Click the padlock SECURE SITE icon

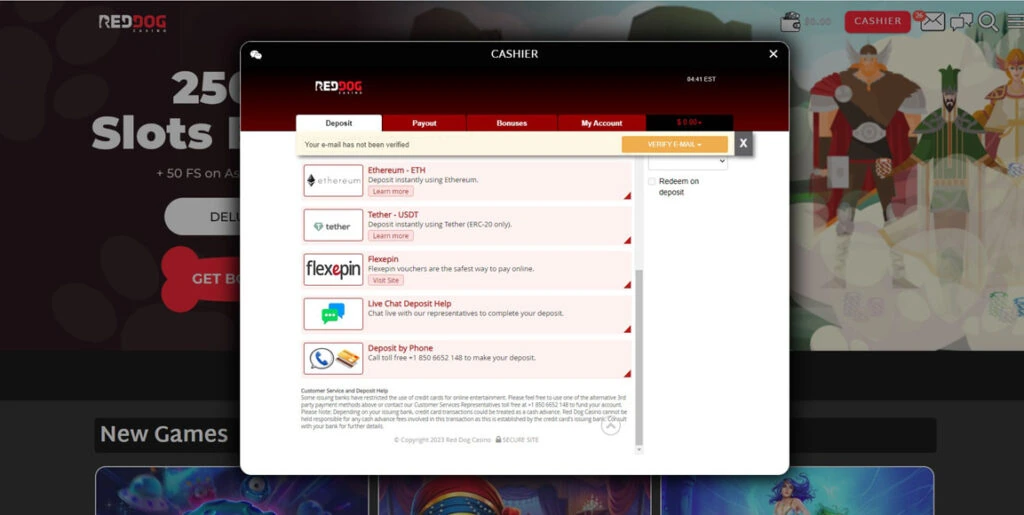[498, 440]
